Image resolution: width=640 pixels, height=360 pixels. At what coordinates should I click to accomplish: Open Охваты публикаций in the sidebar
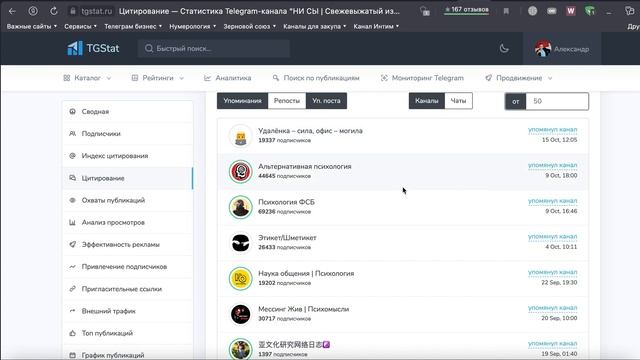coord(127,200)
